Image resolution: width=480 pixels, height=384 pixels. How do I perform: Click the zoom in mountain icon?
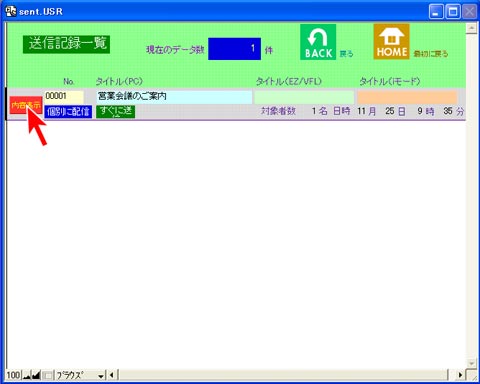click(36, 375)
